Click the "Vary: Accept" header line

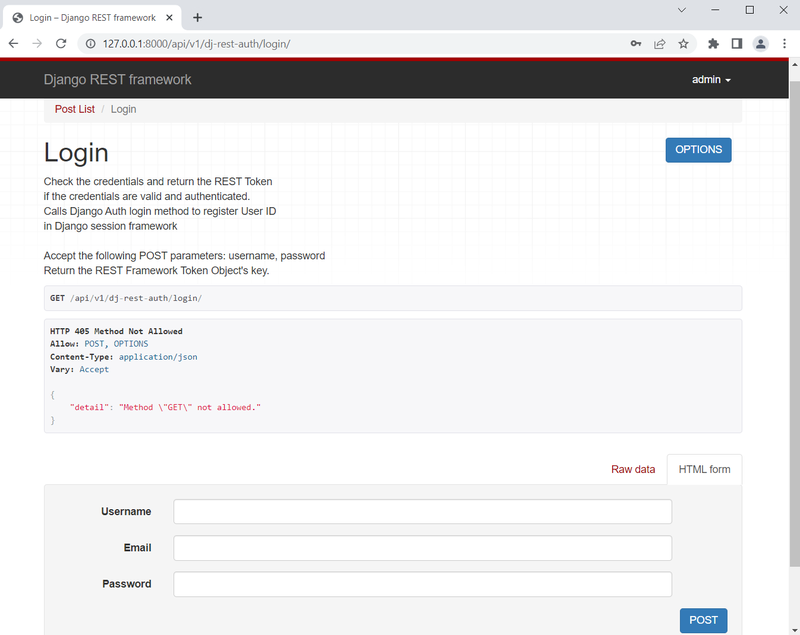(x=79, y=370)
